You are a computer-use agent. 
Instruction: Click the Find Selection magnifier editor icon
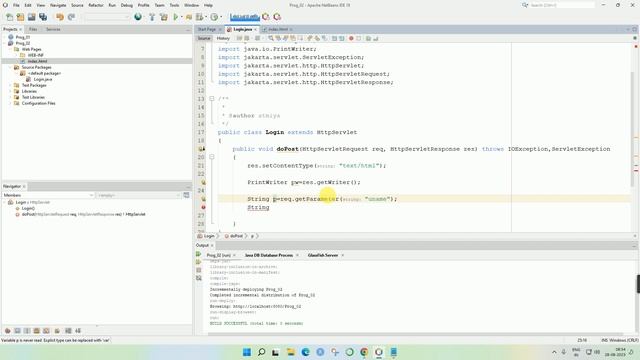click(271, 38)
